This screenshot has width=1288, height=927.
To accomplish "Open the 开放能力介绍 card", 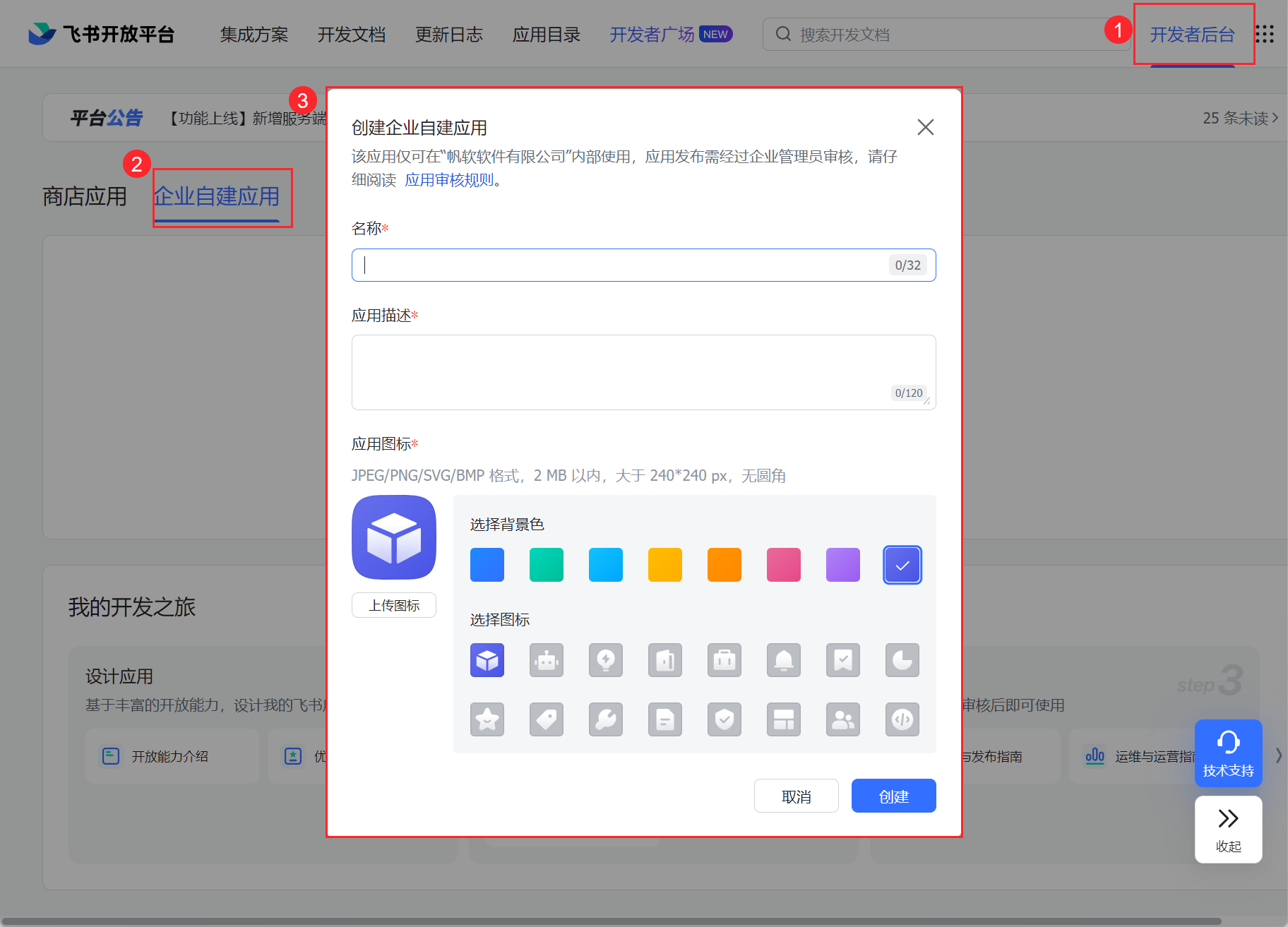I will [x=172, y=756].
